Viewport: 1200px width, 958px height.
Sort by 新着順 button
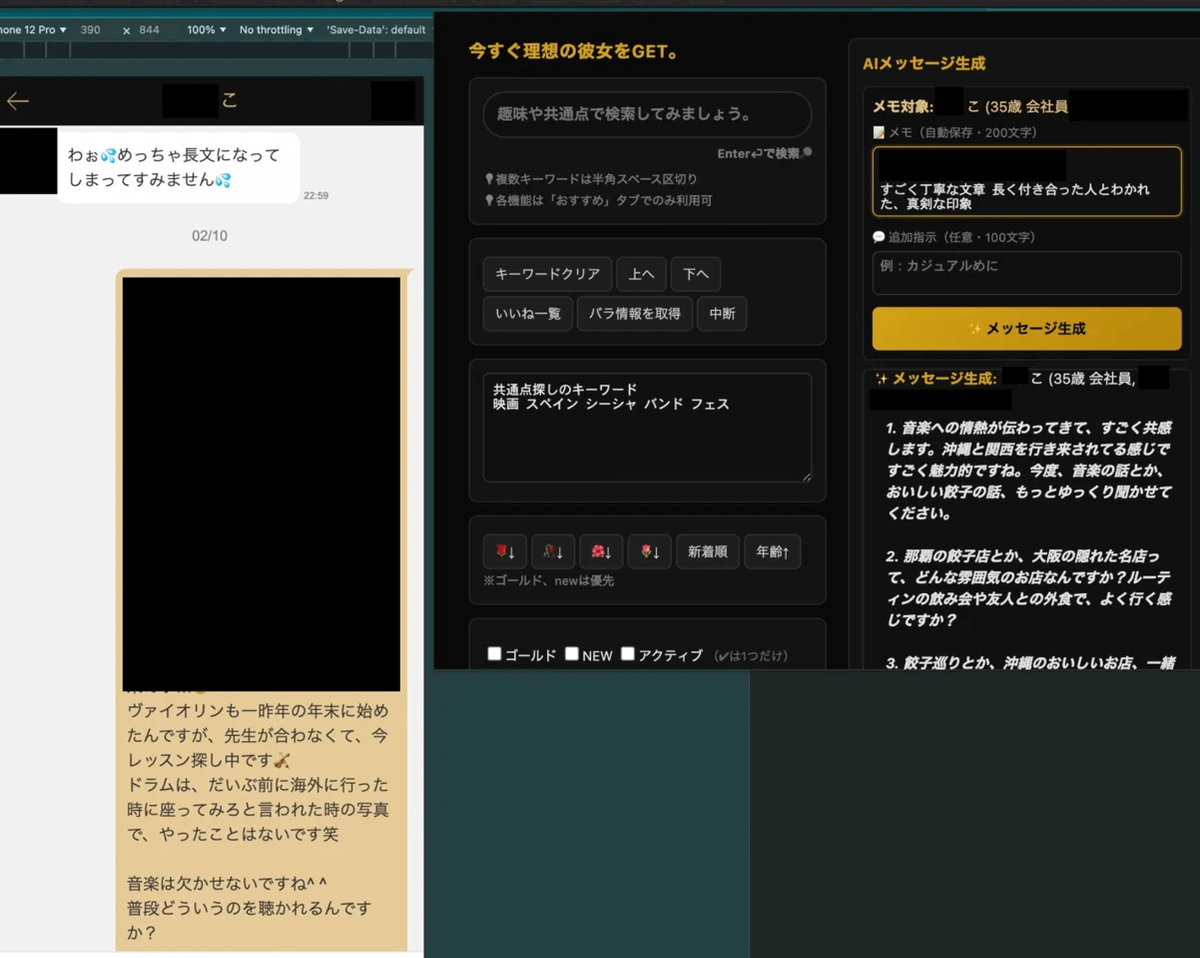point(708,551)
